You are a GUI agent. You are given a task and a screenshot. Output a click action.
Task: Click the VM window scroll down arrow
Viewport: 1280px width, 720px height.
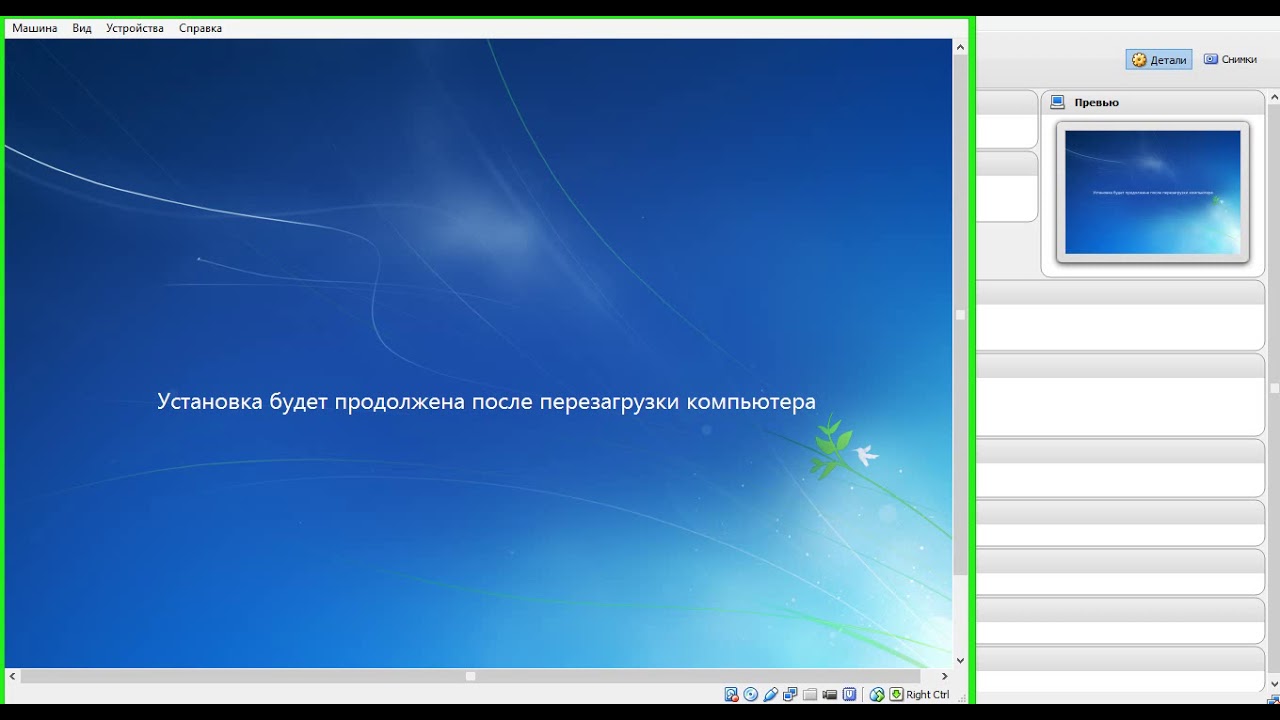(x=960, y=660)
